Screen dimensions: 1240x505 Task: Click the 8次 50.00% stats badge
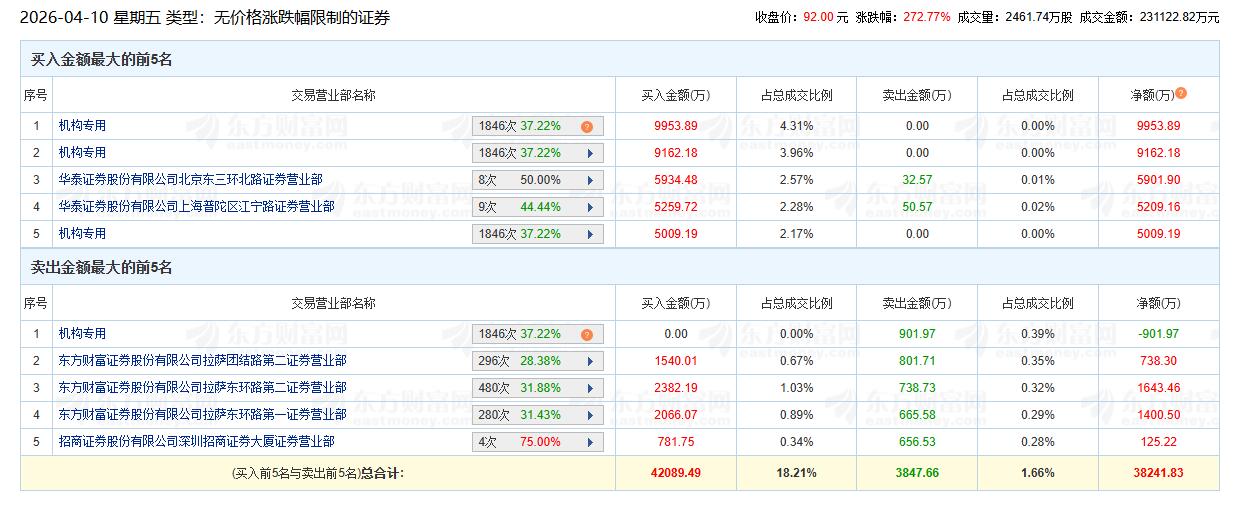tap(537, 181)
